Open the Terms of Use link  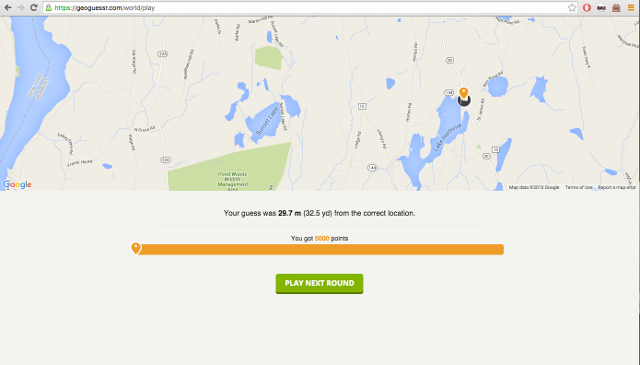click(578, 187)
